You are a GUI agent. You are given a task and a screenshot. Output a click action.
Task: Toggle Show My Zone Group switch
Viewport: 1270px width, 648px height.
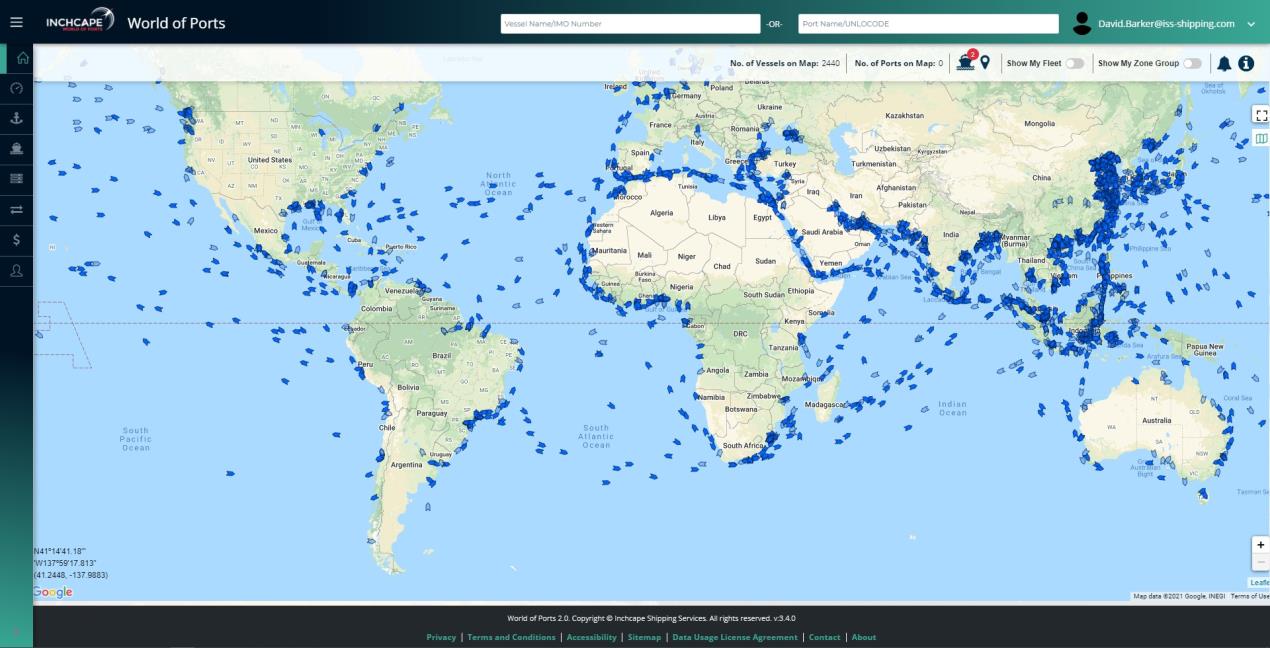(1192, 63)
